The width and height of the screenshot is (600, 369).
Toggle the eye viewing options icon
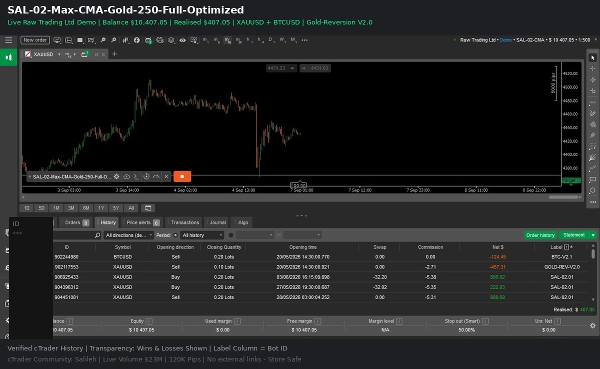tap(183, 40)
